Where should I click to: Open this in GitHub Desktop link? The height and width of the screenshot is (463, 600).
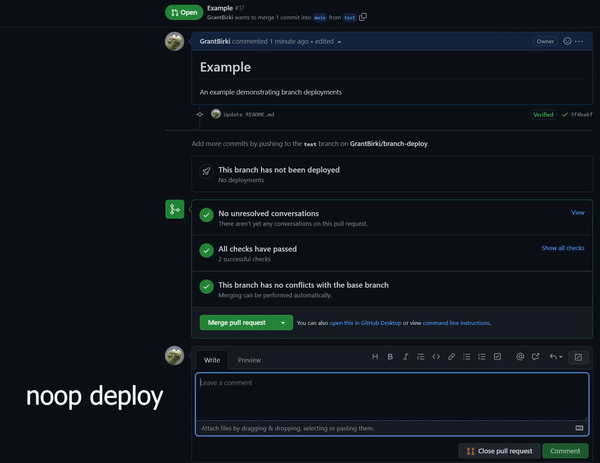pos(365,323)
